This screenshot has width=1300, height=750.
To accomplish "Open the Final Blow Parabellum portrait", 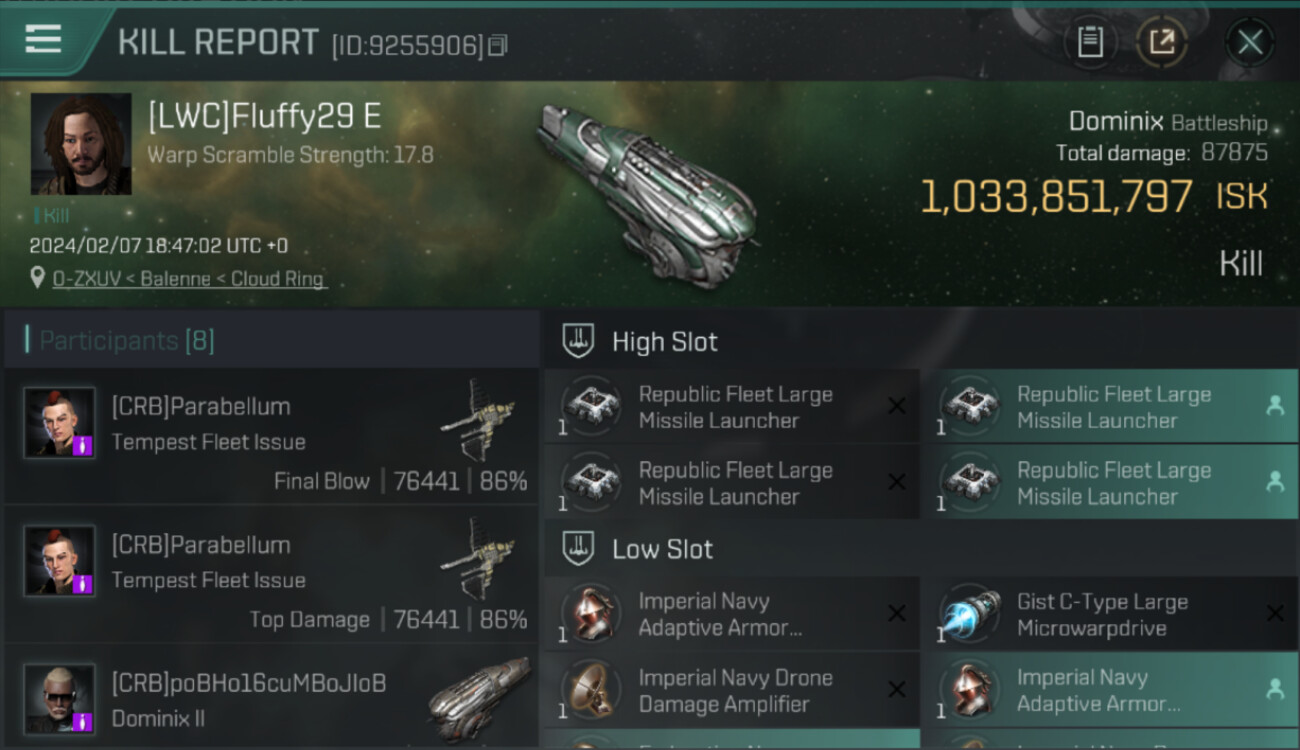I will point(60,423).
